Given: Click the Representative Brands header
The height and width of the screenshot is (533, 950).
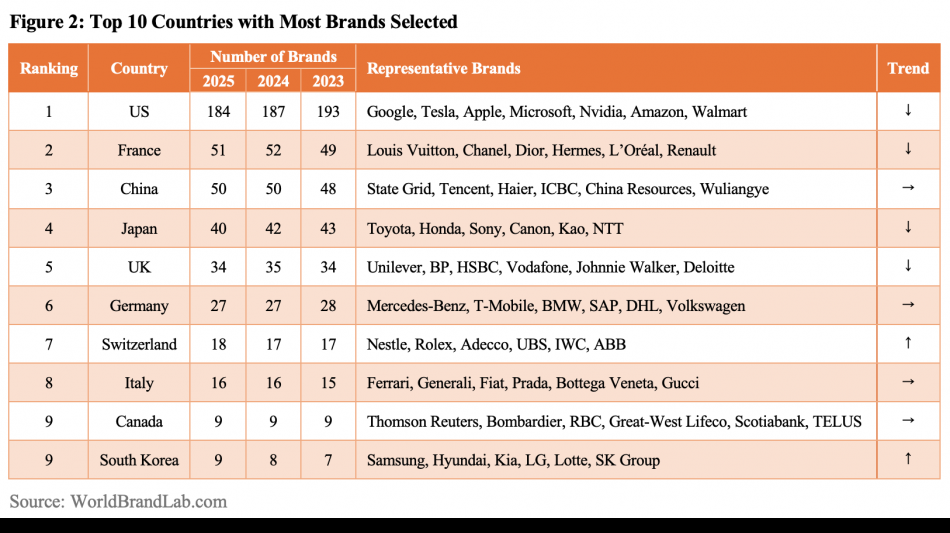Looking at the screenshot, I should click(444, 68).
